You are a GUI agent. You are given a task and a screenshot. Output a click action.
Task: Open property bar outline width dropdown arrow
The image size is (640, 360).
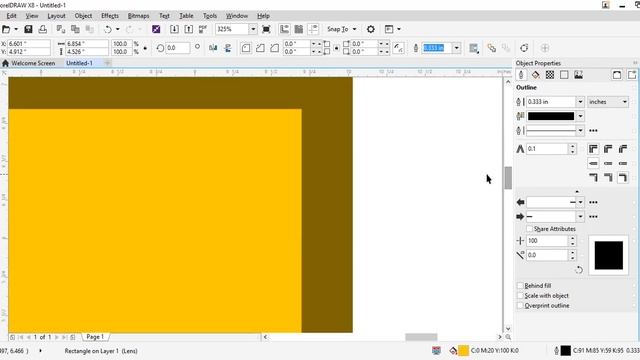(x=456, y=48)
